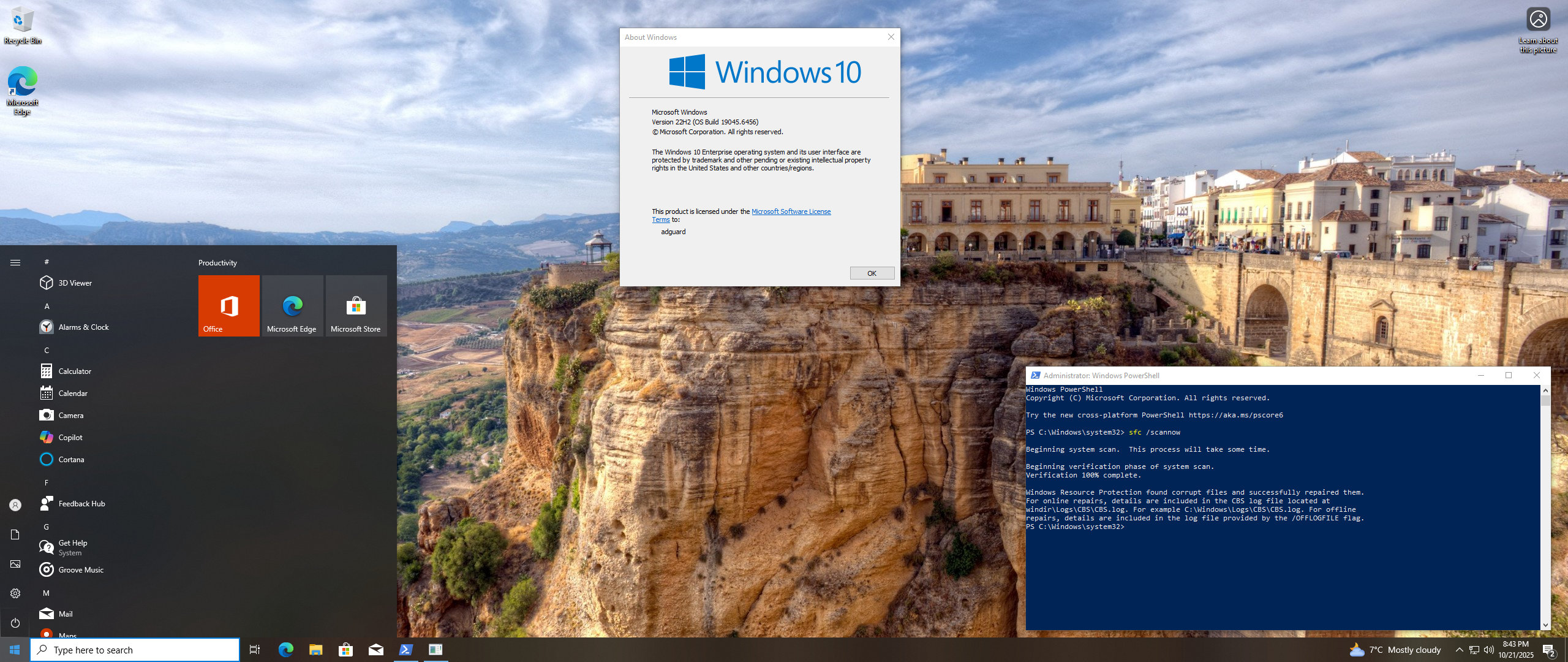Select Alarms & Clock in the app list

83,327
